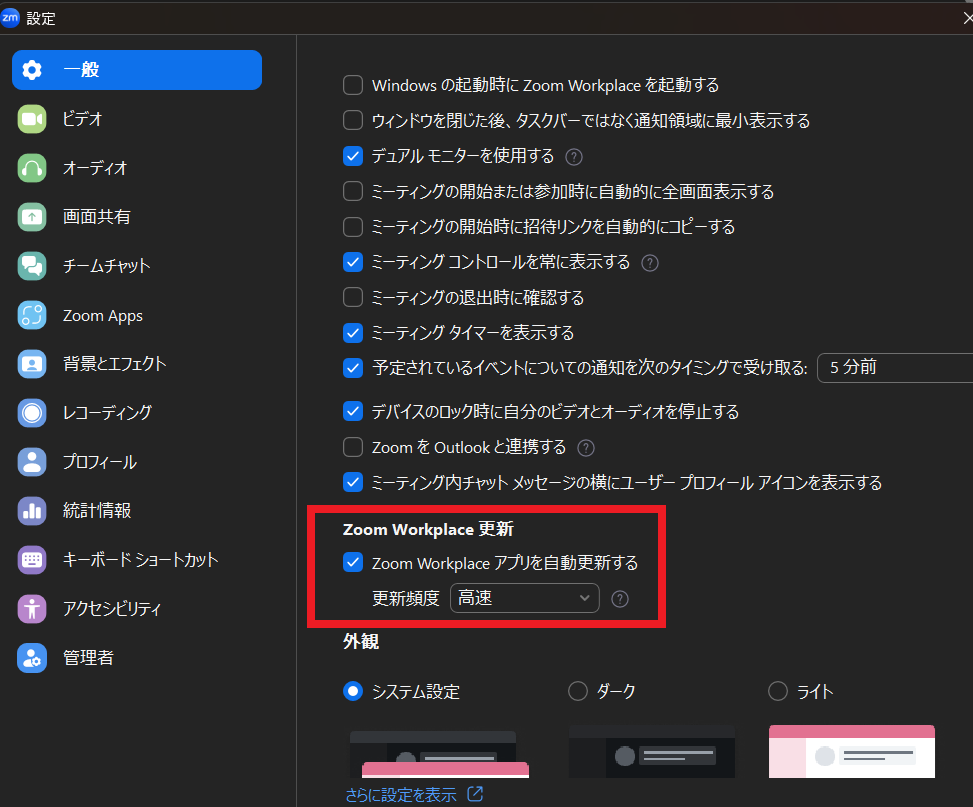This screenshot has width=973, height=807.
Task: Select the Recording (レコーディング) icon
Action: coord(32,412)
